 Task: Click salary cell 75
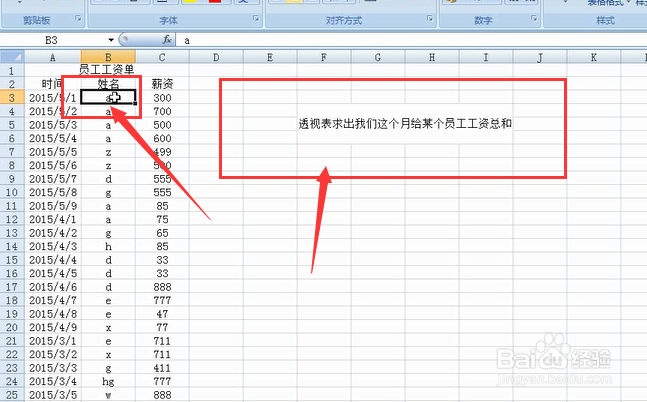(x=162, y=219)
